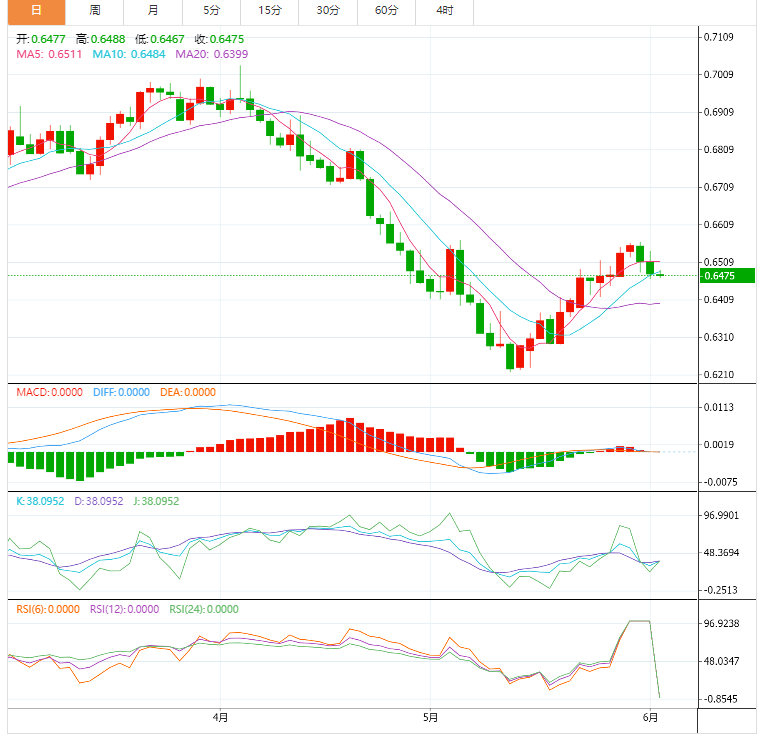This screenshot has width=766, height=745.
Task: Open the 5分 five-minute chart tab
Action: click(x=212, y=11)
